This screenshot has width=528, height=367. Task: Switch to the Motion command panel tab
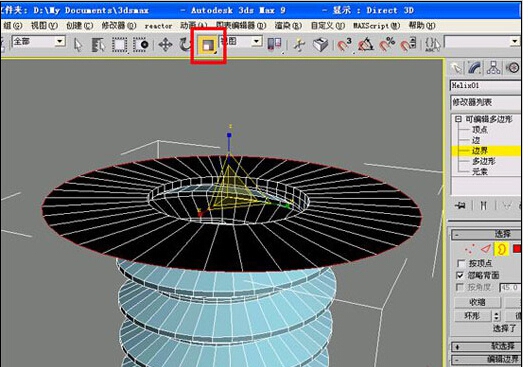[513, 68]
